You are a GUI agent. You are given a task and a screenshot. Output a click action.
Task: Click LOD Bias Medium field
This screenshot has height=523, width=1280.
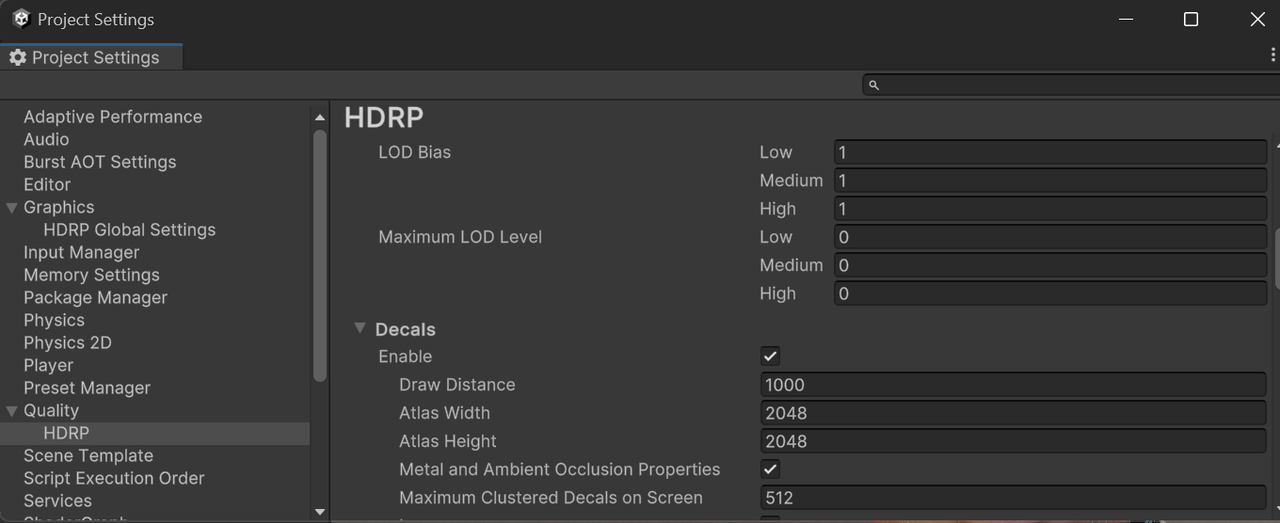(x=1050, y=181)
